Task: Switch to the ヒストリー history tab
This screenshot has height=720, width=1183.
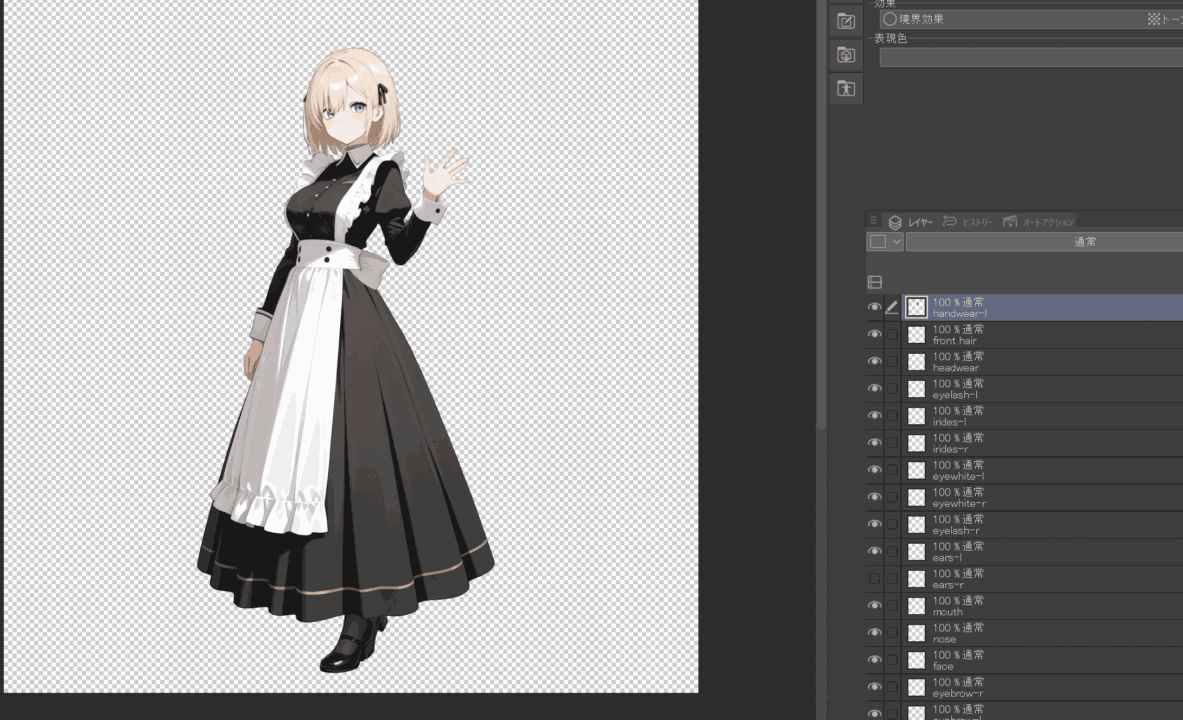Action: (x=968, y=222)
